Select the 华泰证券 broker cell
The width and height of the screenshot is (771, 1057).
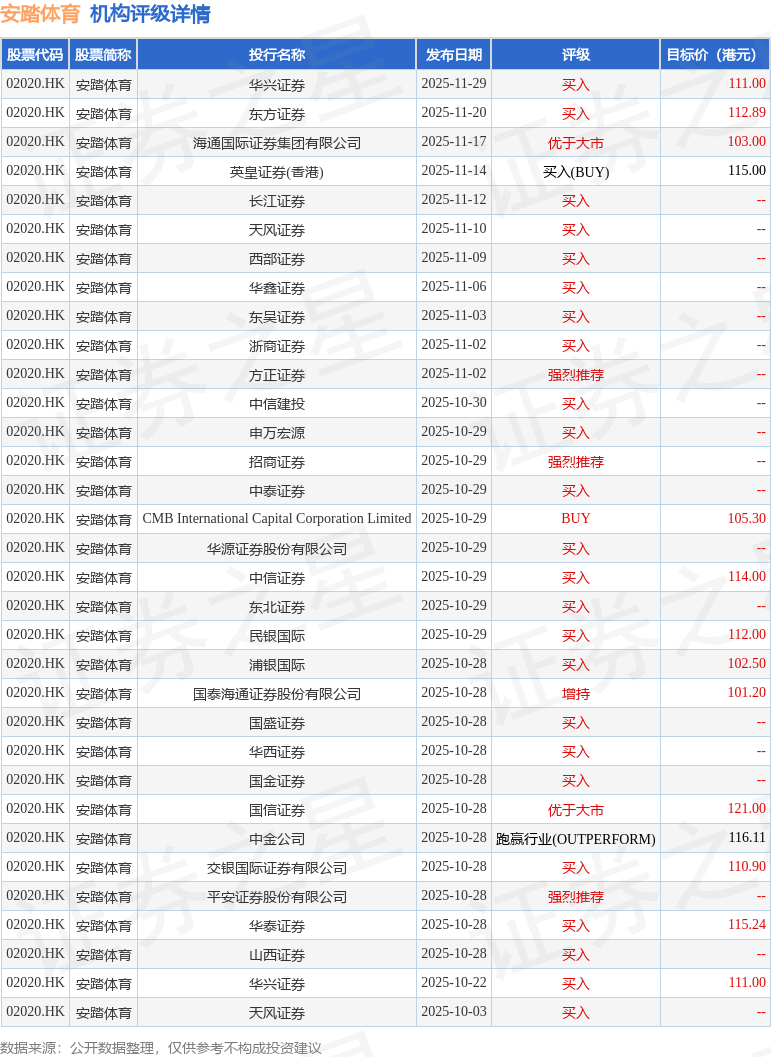pyautogui.click(x=277, y=926)
